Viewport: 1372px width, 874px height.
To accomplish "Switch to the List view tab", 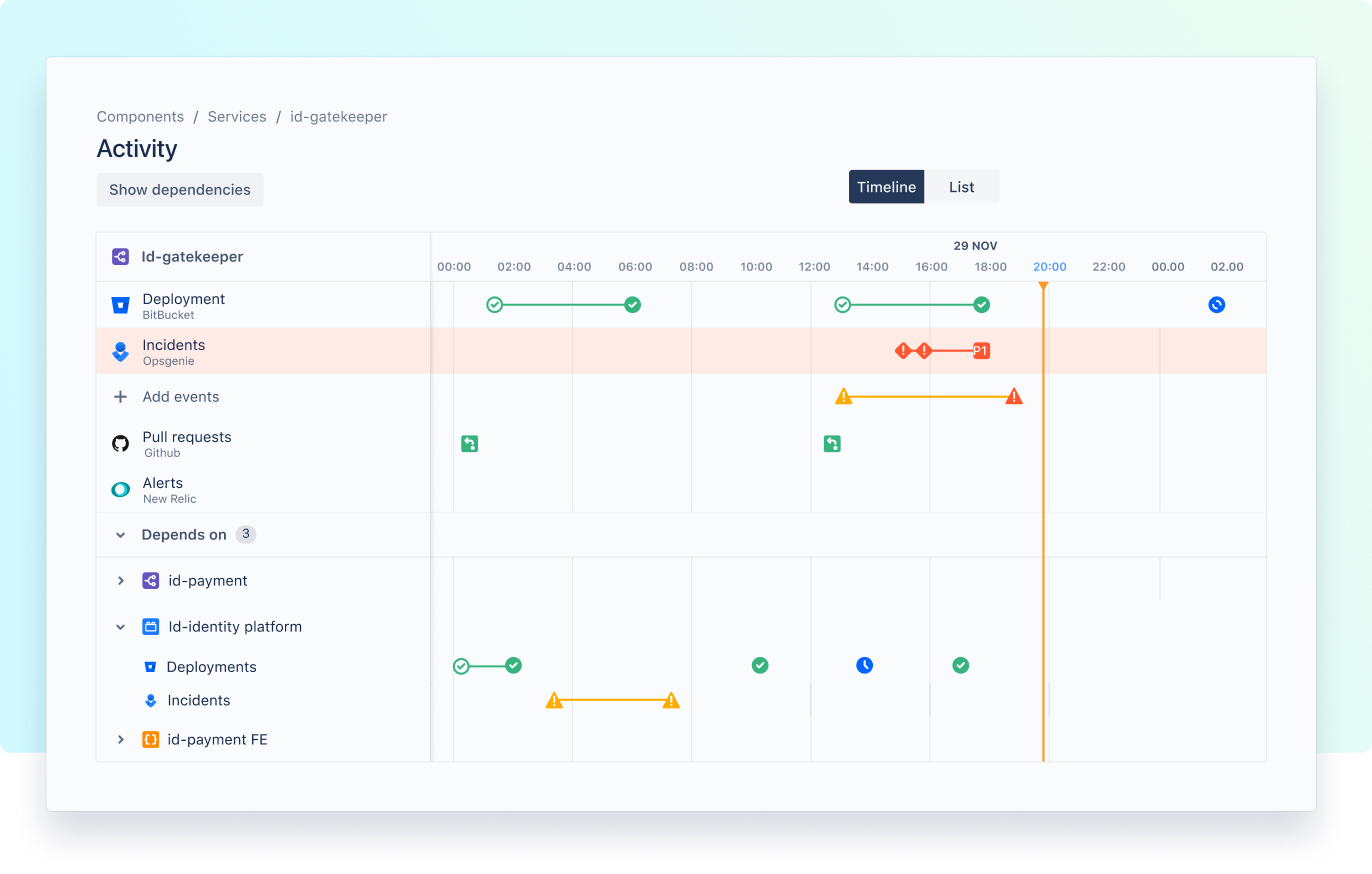I will [x=961, y=186].
